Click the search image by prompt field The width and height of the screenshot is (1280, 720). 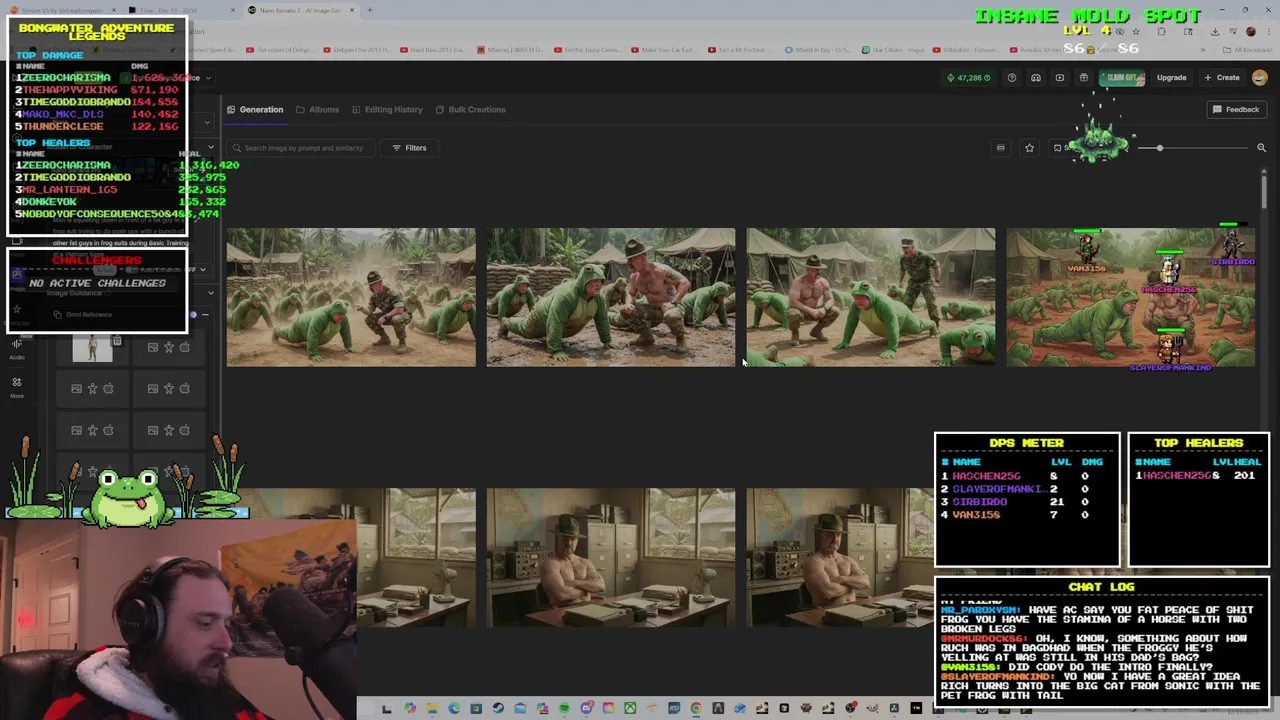coord(302,148)
